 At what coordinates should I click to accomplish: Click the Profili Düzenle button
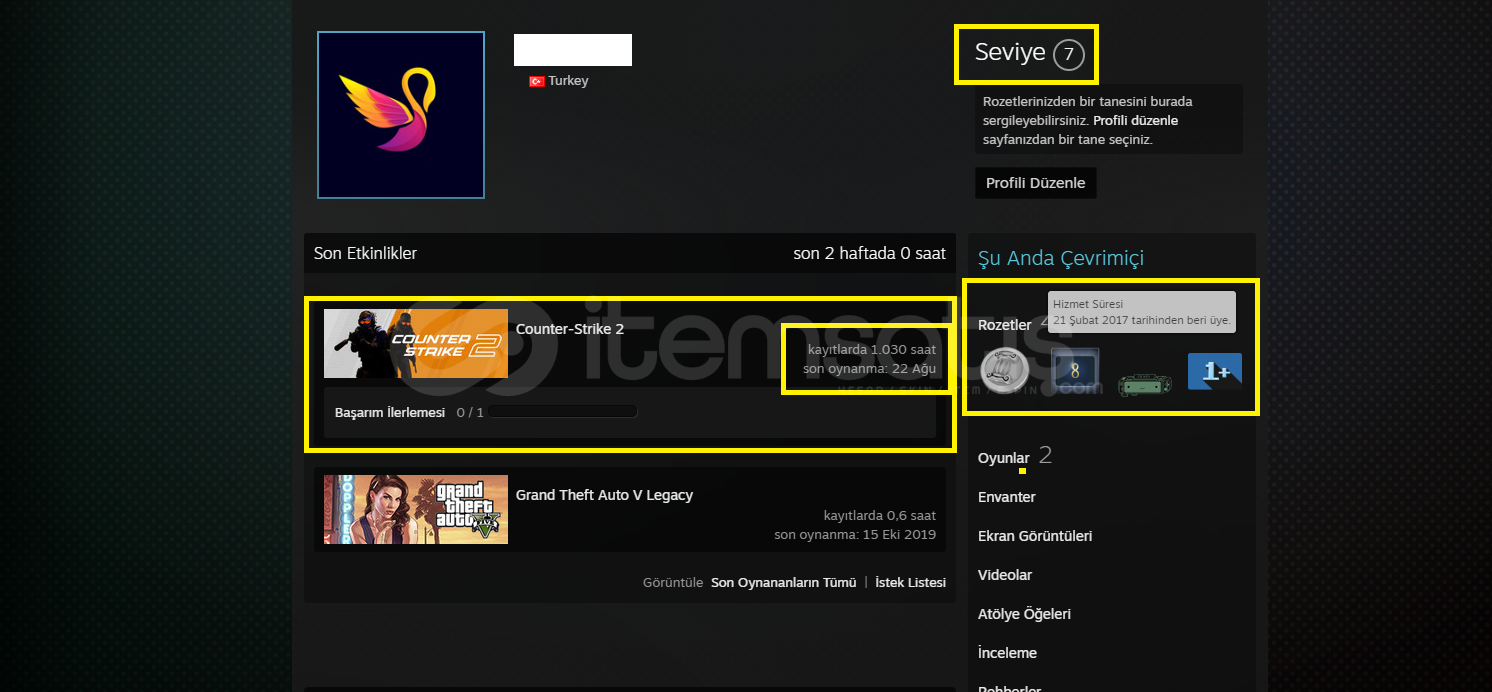(x=1036, y=183)
